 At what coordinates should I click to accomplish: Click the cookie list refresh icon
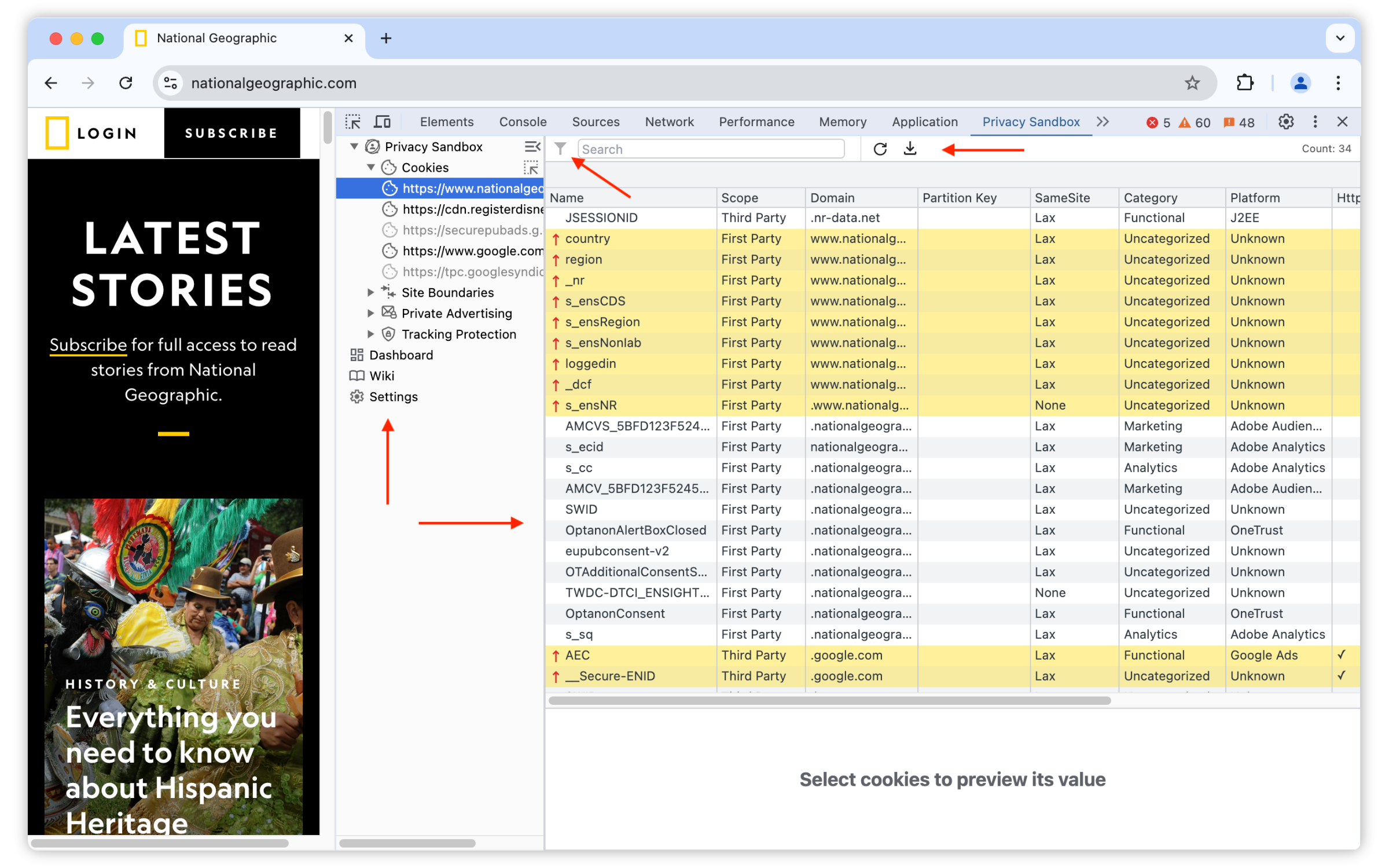click(x=879, y=149)
